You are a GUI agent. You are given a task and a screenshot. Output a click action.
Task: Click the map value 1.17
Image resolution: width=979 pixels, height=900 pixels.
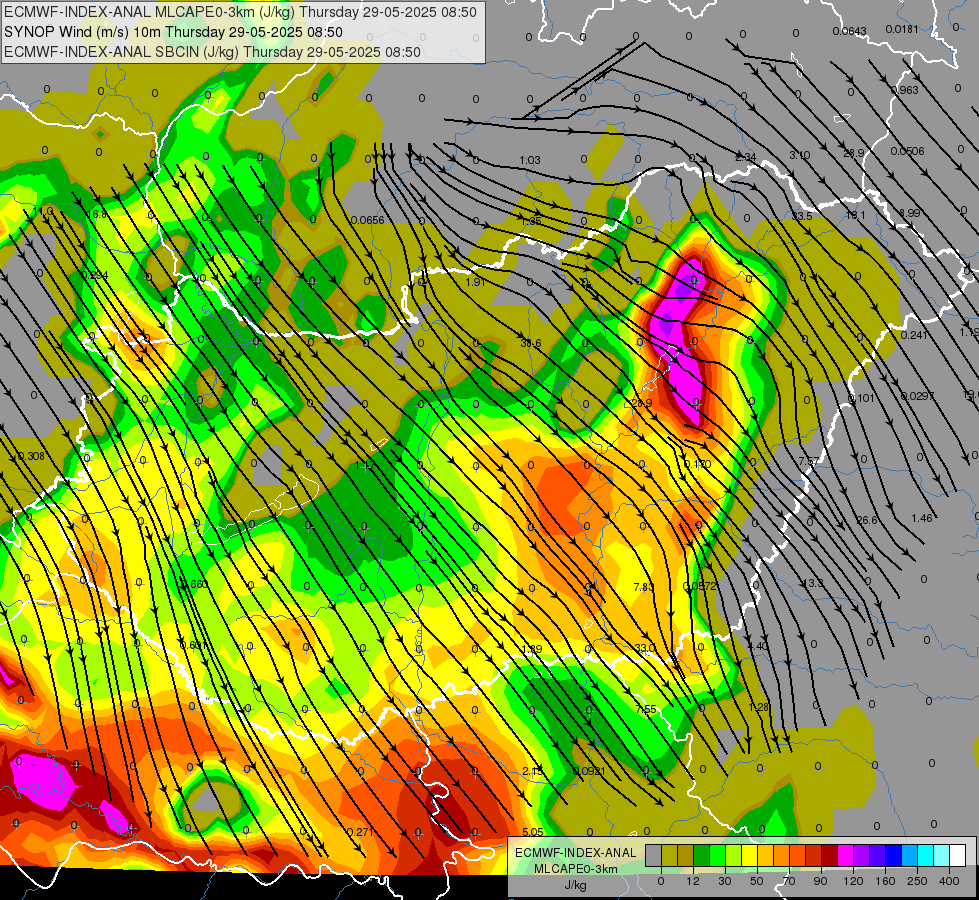(364, 466)
